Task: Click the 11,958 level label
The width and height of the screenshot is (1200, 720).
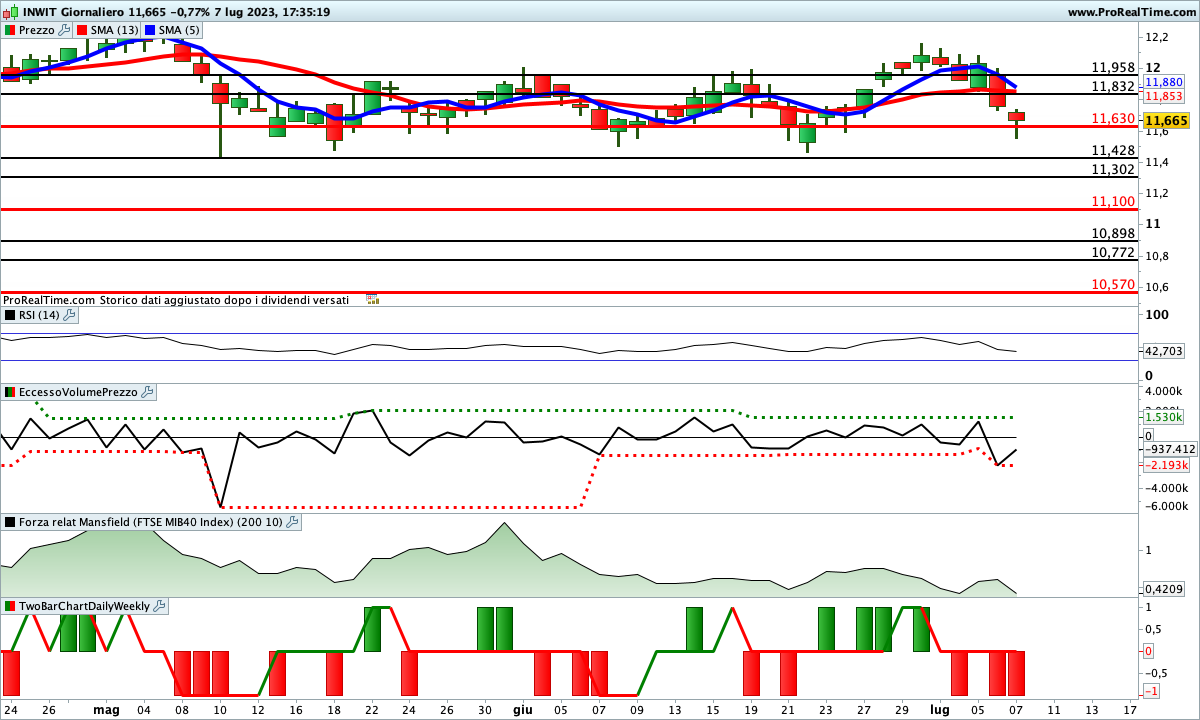Action: click(x=1113, y=67)
